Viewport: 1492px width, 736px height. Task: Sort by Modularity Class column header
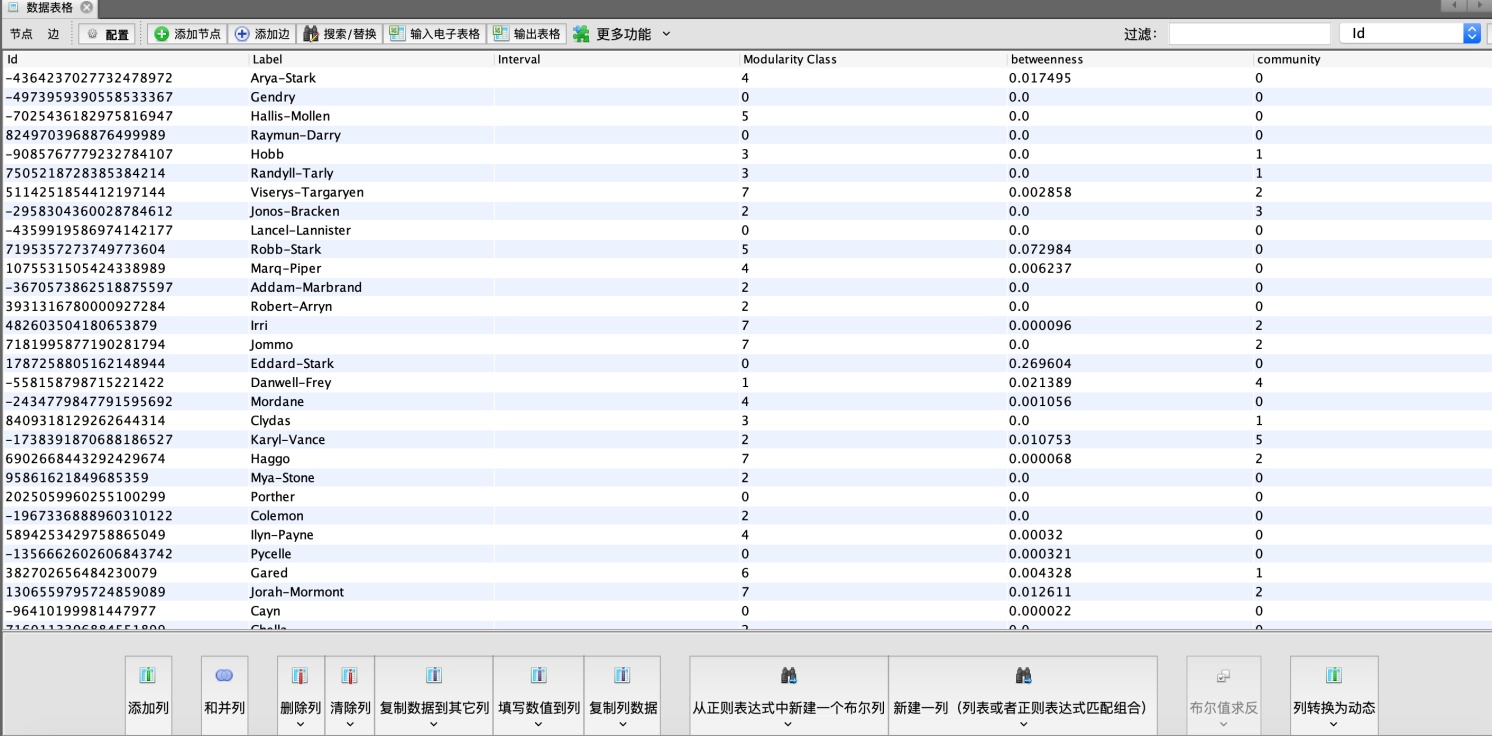[x=873, y=60]
